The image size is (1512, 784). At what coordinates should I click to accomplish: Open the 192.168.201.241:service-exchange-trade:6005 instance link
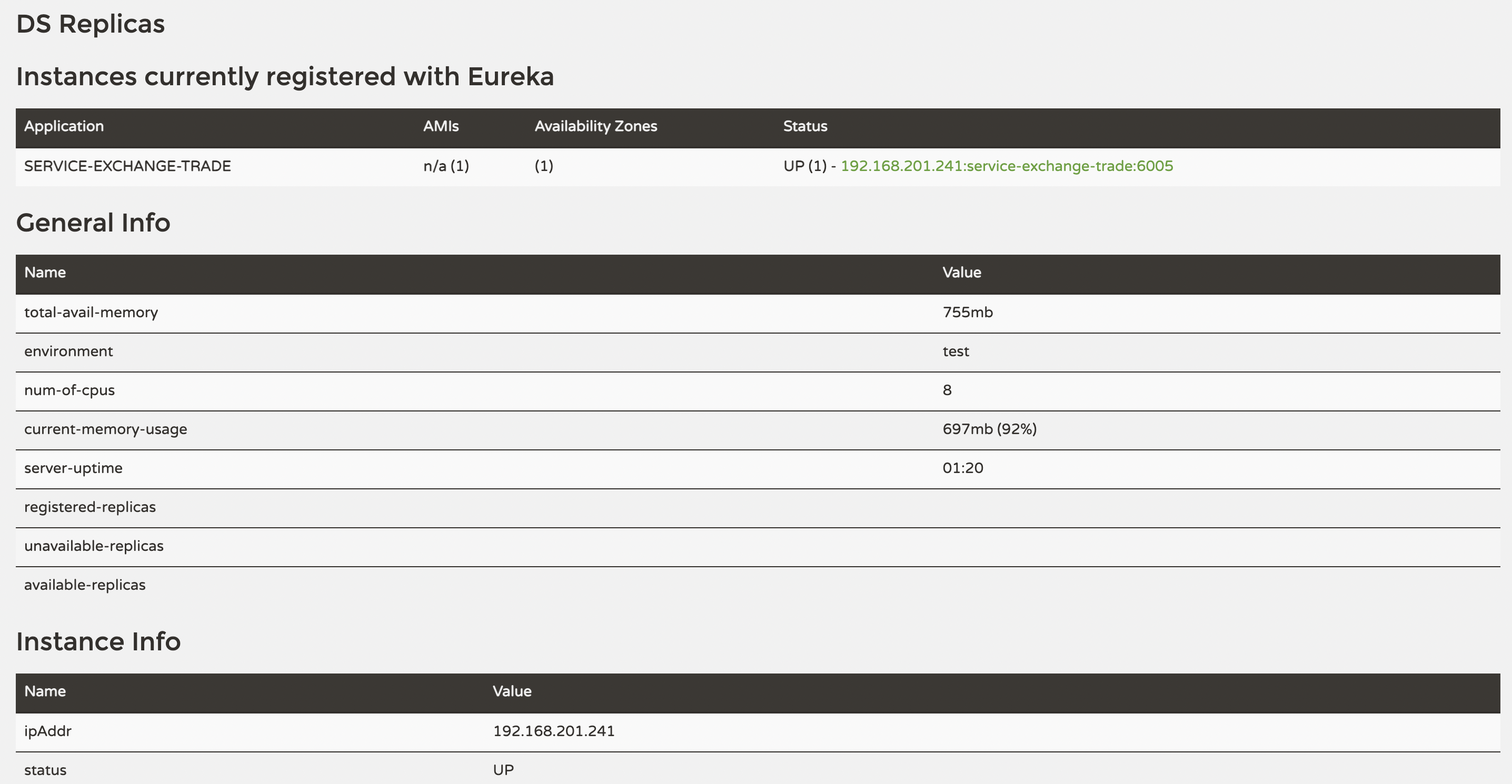pos(1007,166)
